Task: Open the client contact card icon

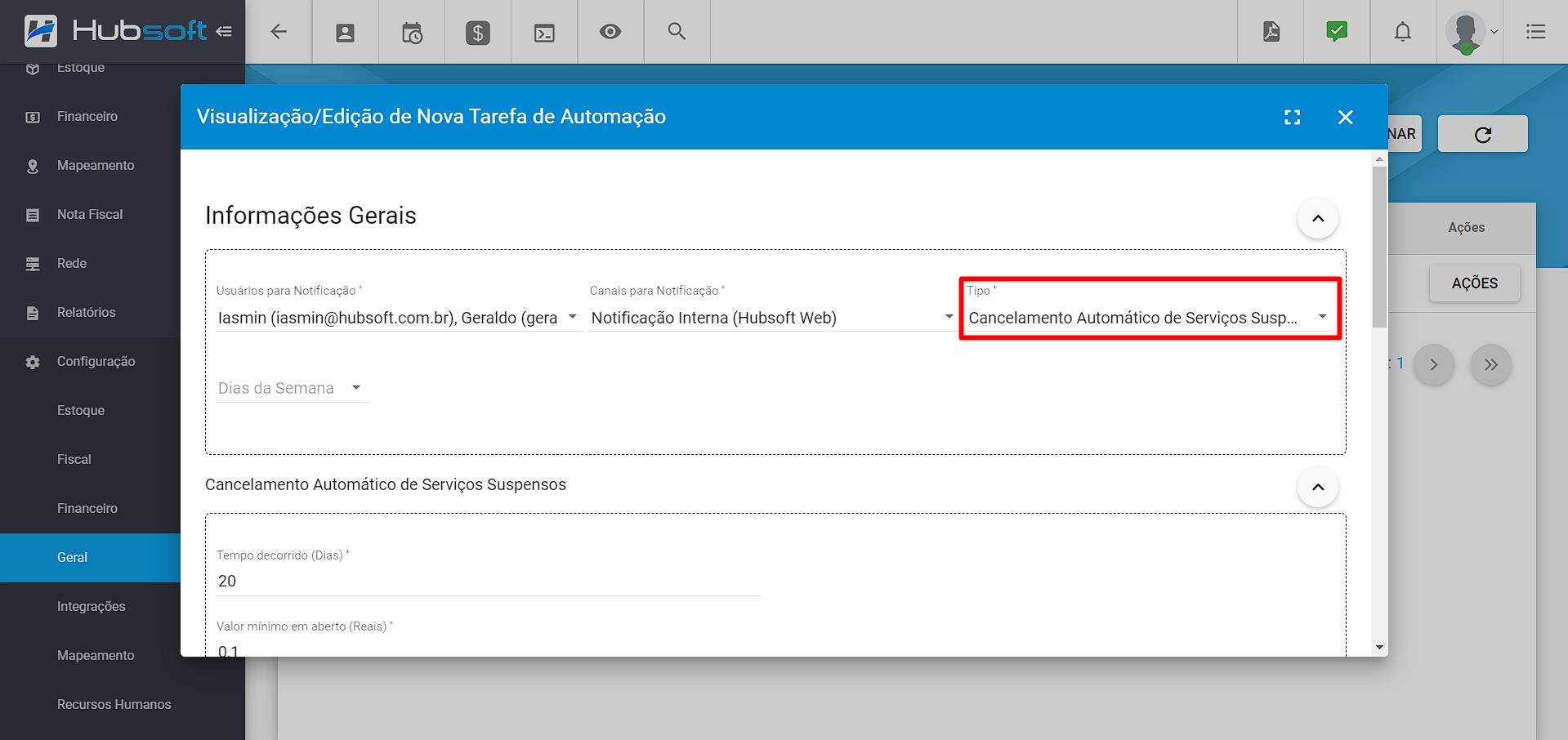Action: tap(346, 33)
